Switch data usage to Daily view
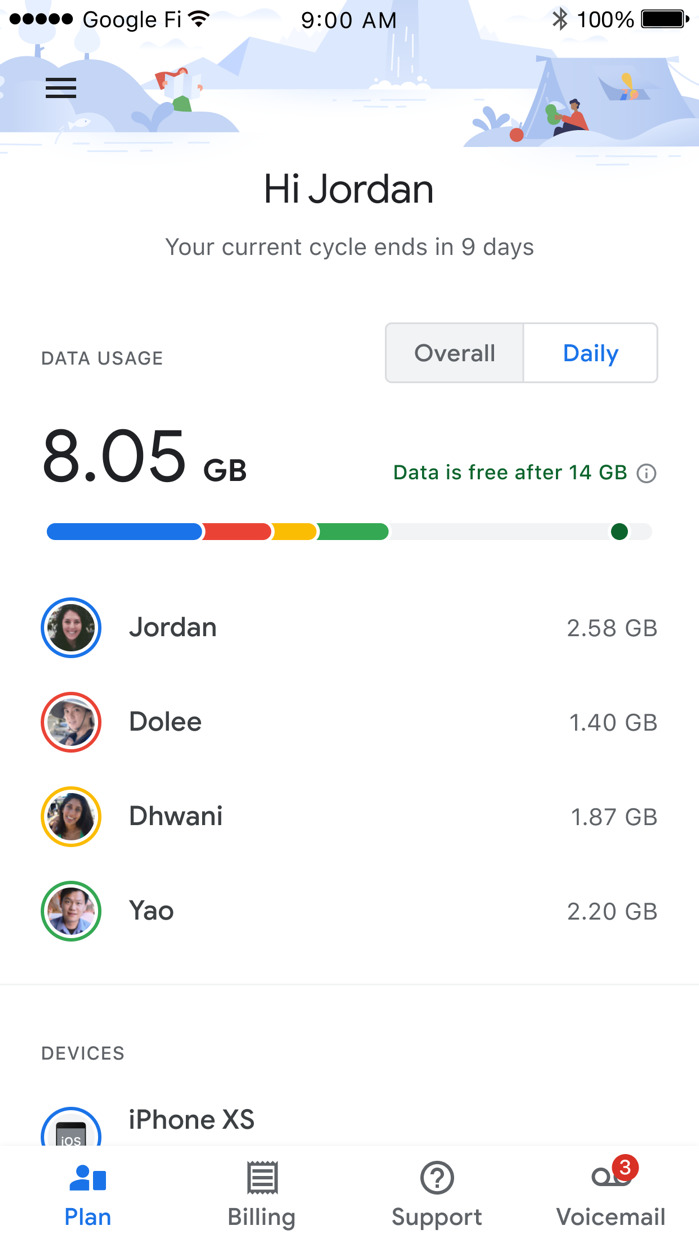Viewport: 699px width, 1242px height. point(590,353)
